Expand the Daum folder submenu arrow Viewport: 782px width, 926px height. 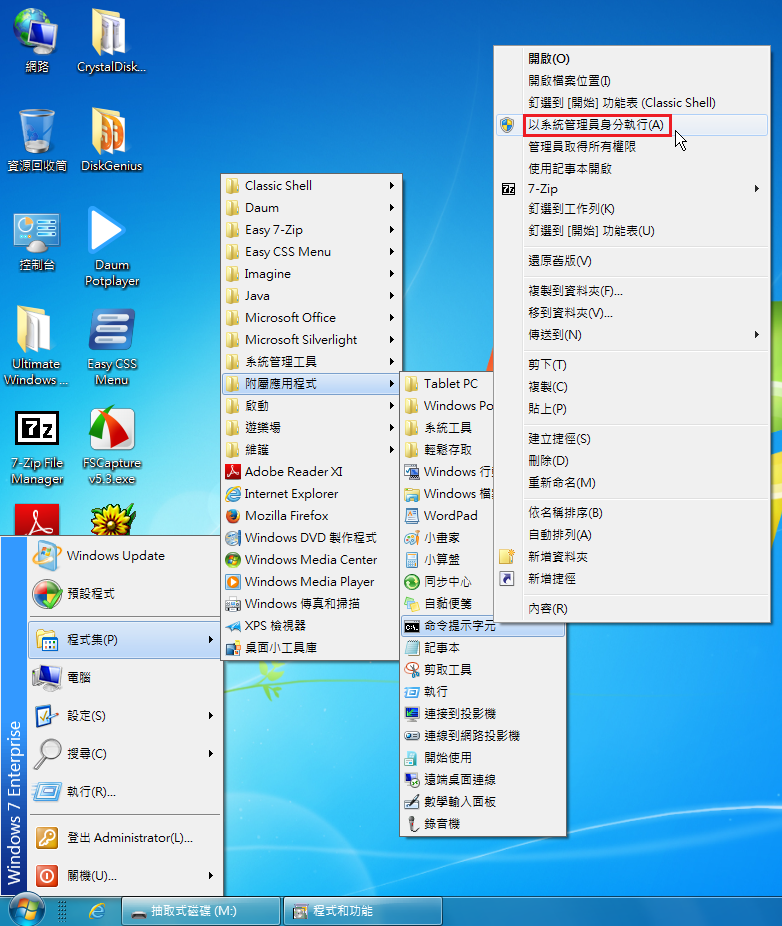click(392, 207)
